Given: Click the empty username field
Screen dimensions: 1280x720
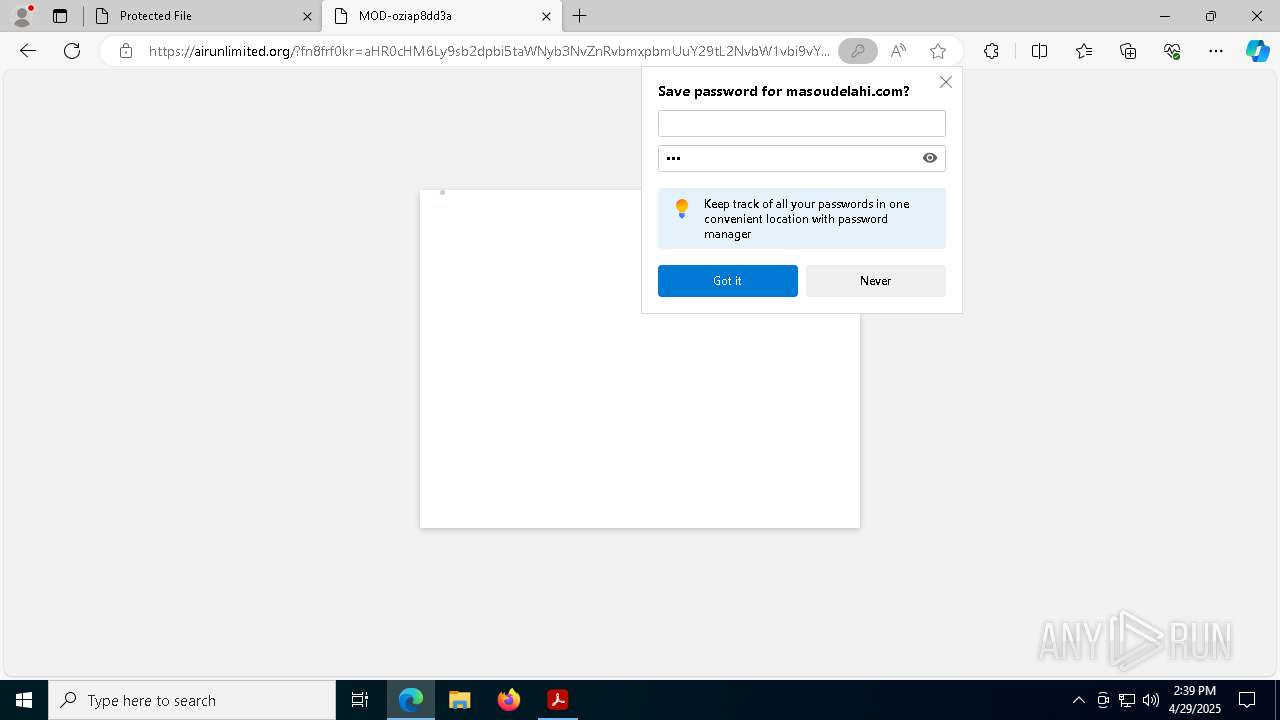Looking at the screenshot, I should [802, 123].
